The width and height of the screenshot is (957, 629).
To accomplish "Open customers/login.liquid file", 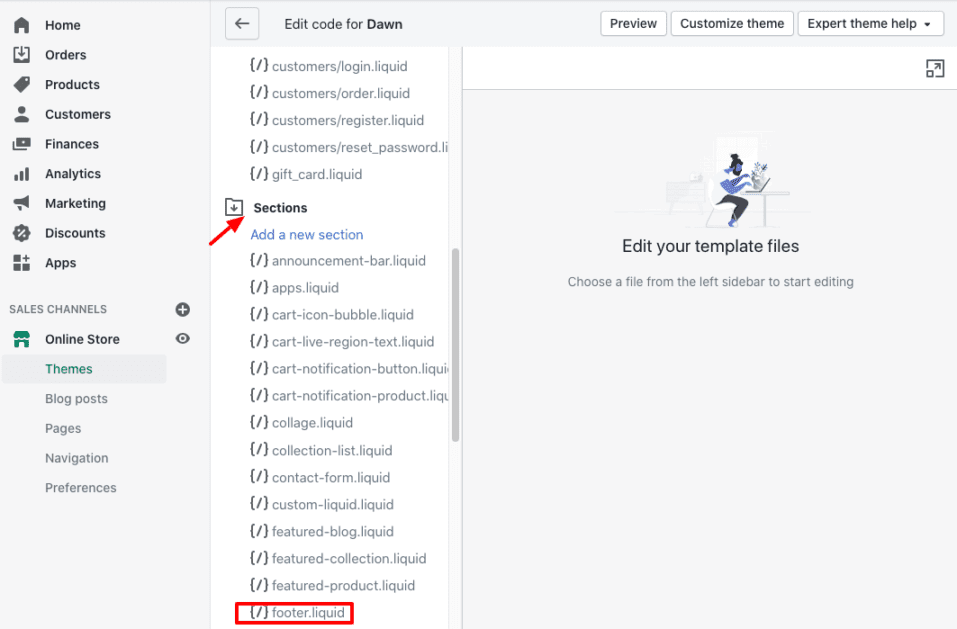I will (x=339, y=66).
